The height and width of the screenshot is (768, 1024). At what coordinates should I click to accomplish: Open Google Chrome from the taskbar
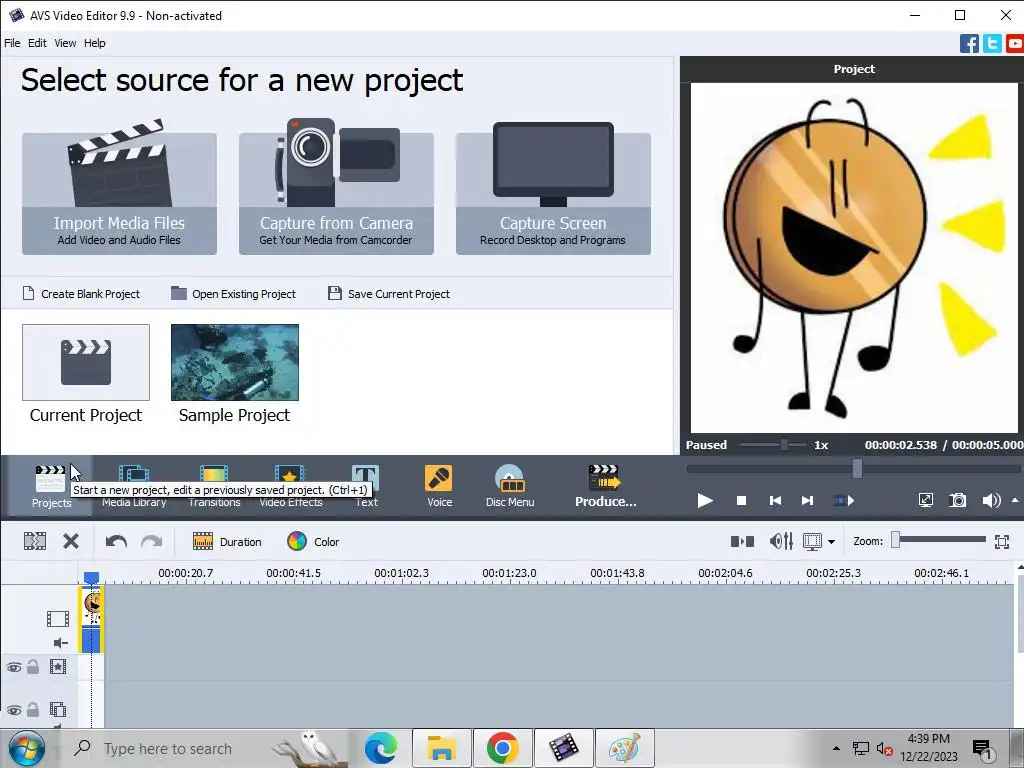pyautogui.click(x=503, y=748)
